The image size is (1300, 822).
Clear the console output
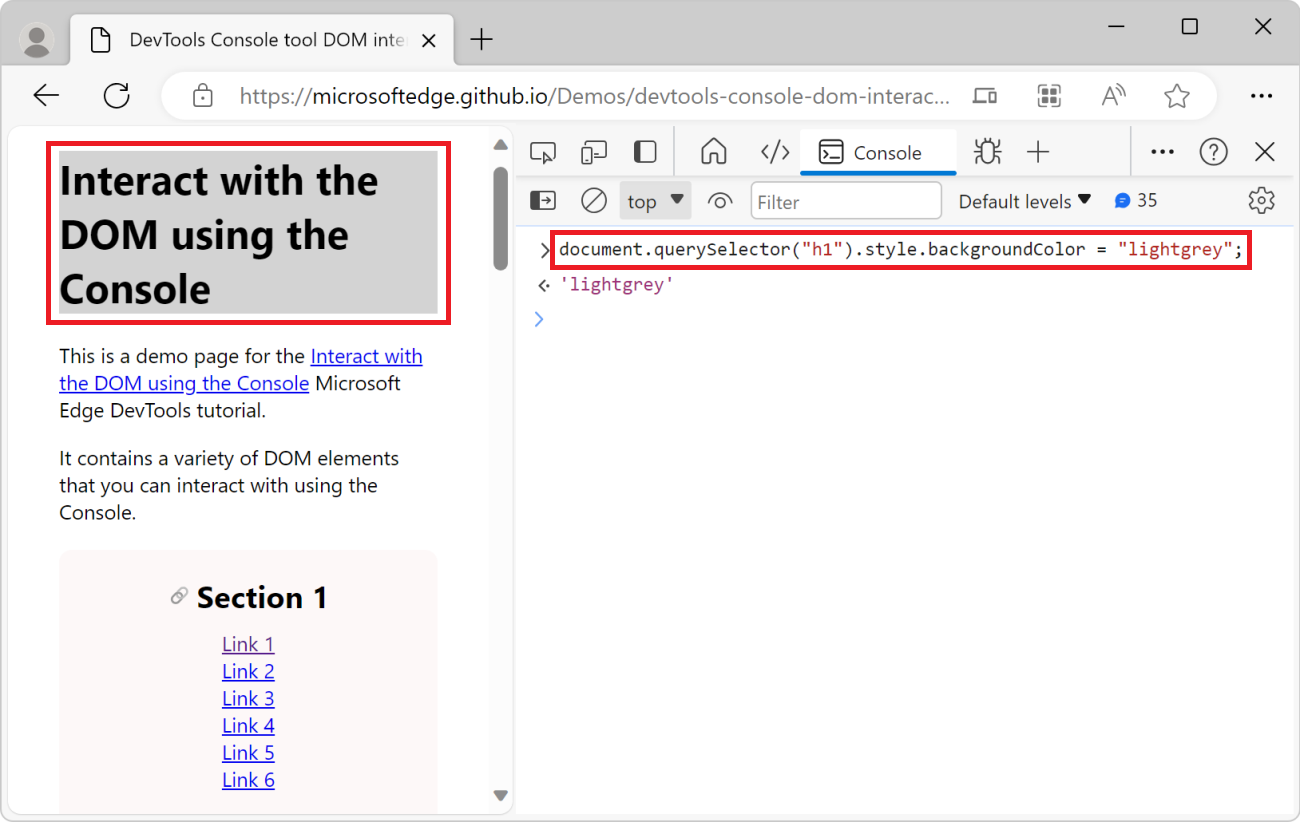[x=593, y=200]
